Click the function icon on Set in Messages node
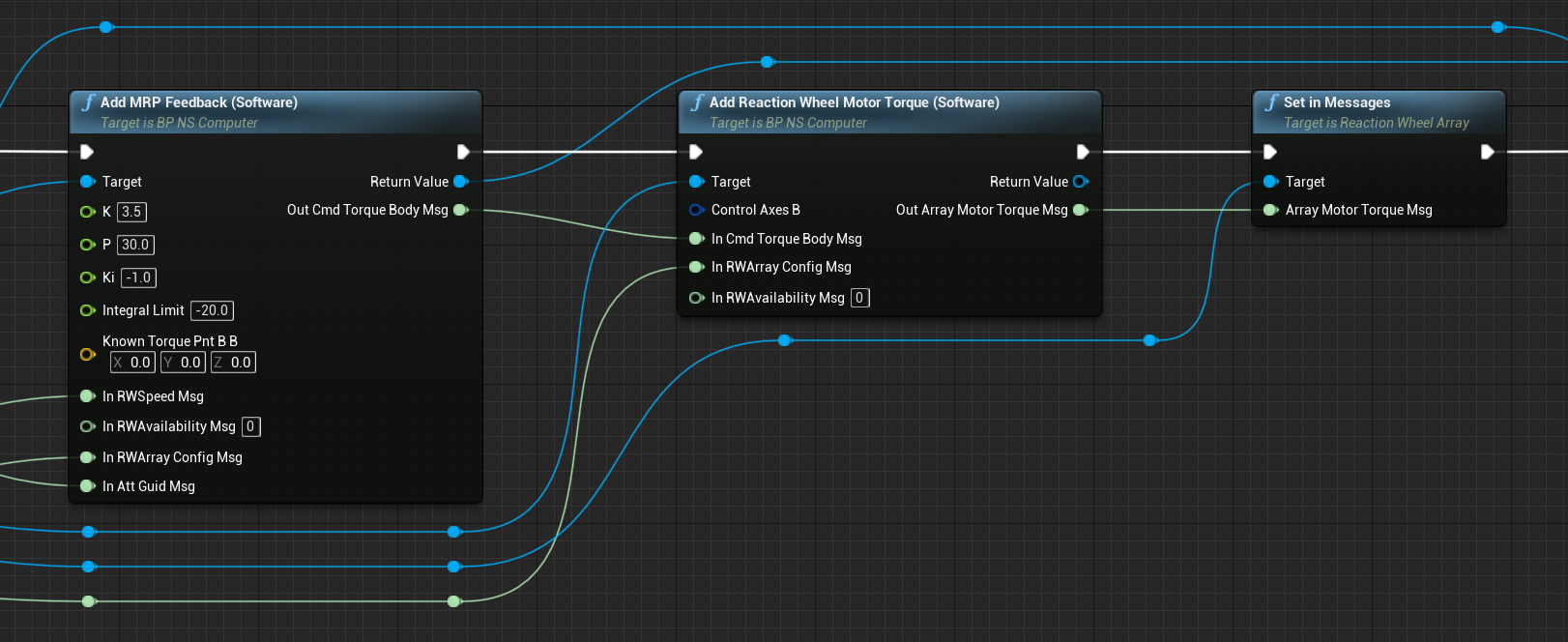The height and width of the screenshot is (642, 1568). [1271, 102]
